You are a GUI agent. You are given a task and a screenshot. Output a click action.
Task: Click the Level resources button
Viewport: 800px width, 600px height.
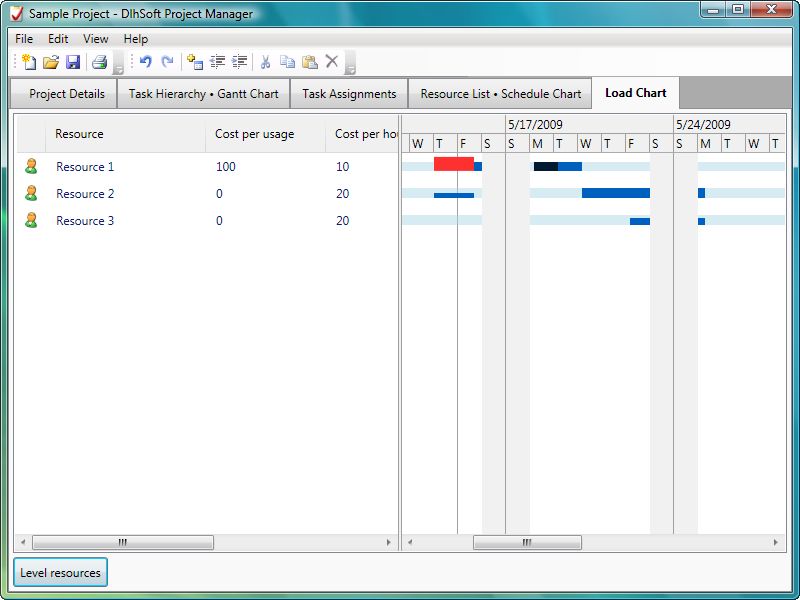(60, 572)
